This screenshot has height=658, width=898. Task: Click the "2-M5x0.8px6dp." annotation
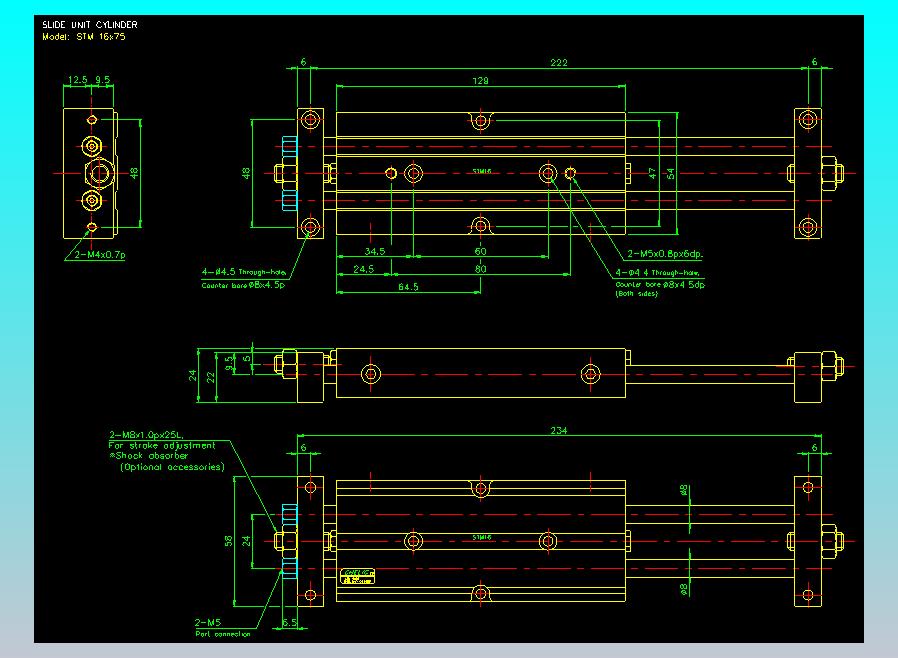665,254
